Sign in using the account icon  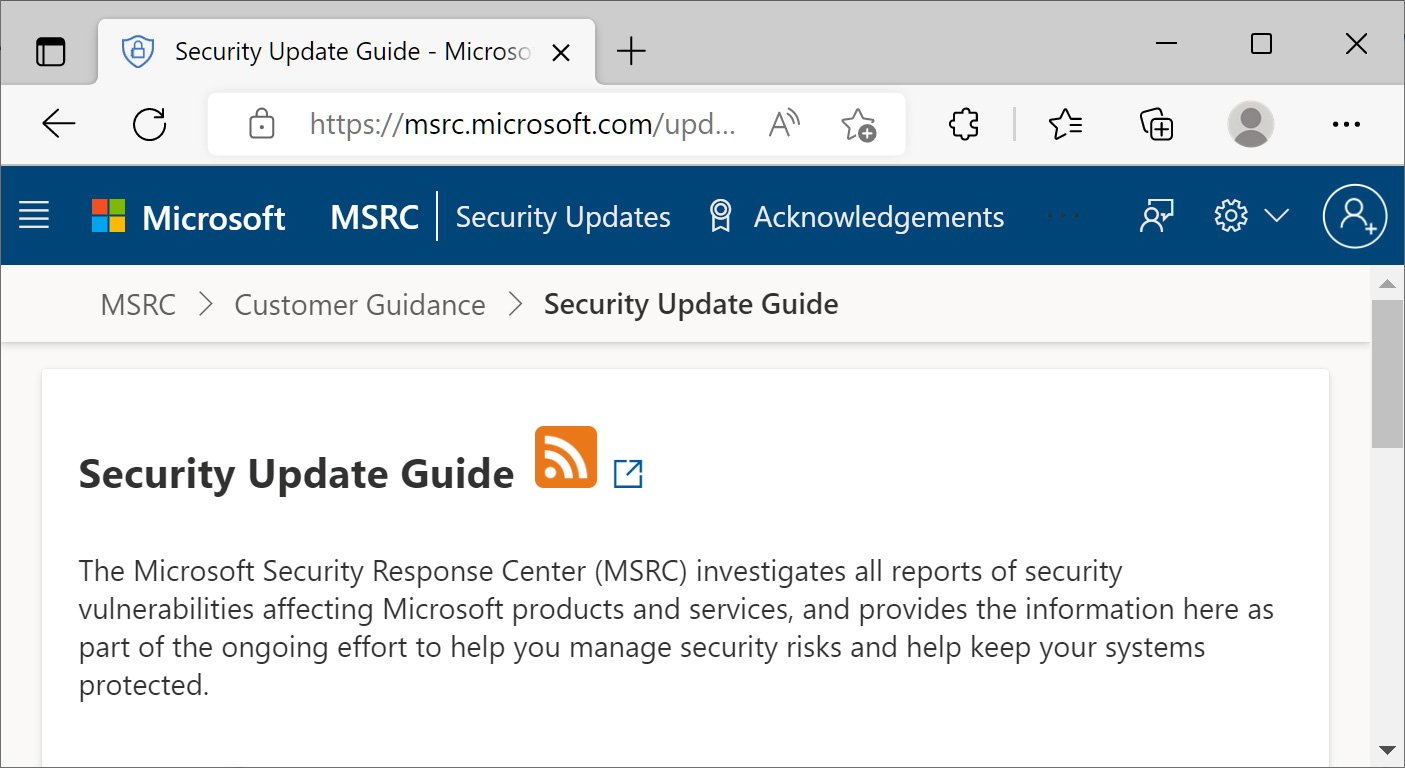click(x=1355, y=215)
